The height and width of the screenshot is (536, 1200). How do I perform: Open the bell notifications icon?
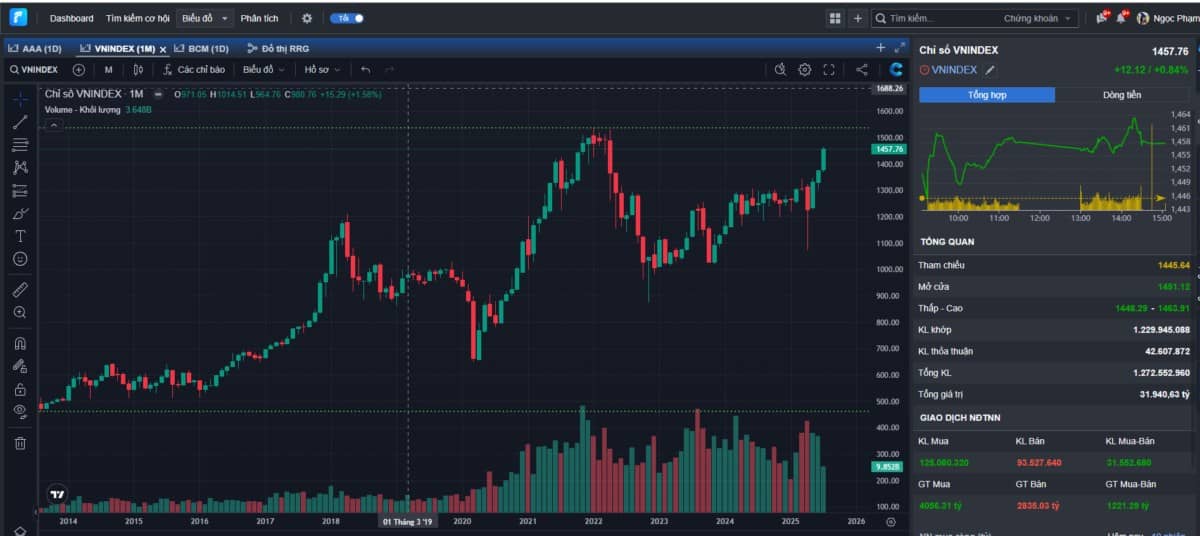pos(1121,17)
